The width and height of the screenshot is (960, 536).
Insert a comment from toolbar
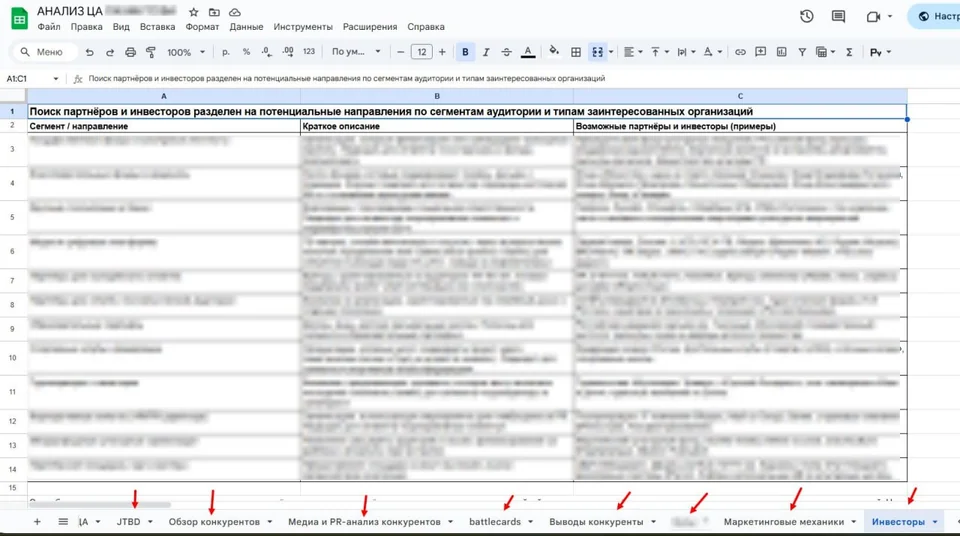pyautogui.click(x=760, y=52)
